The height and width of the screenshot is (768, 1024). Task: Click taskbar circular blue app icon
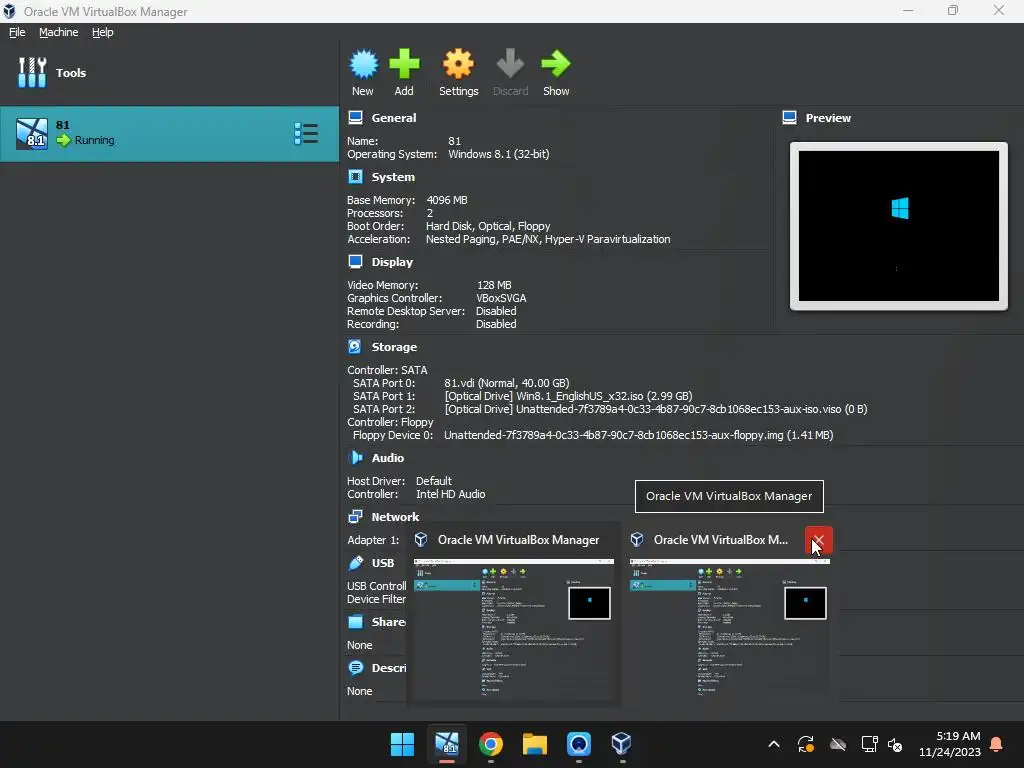(579, 744)
